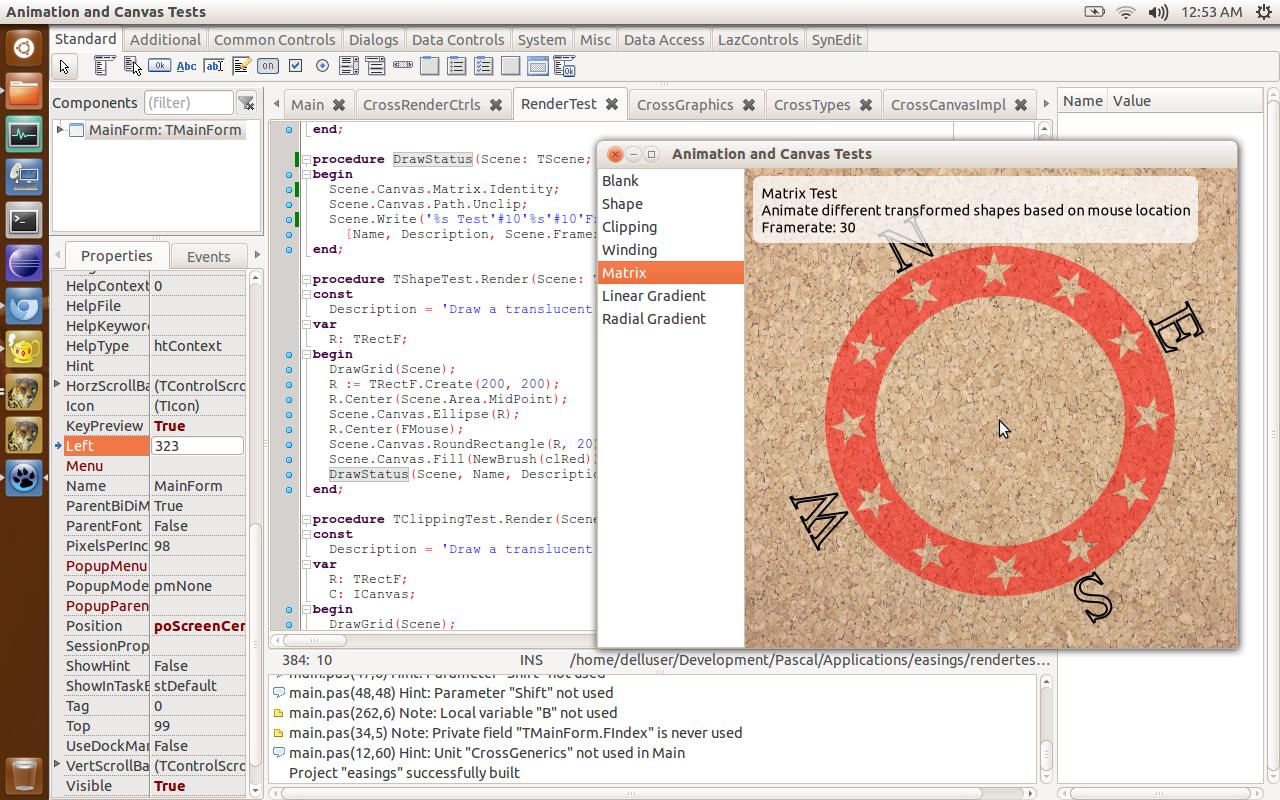Pick the TFrame component icon
Image resolution: width=1280 pixels, height=800 pixels.
pyautogui.click(x=538, y=67)
